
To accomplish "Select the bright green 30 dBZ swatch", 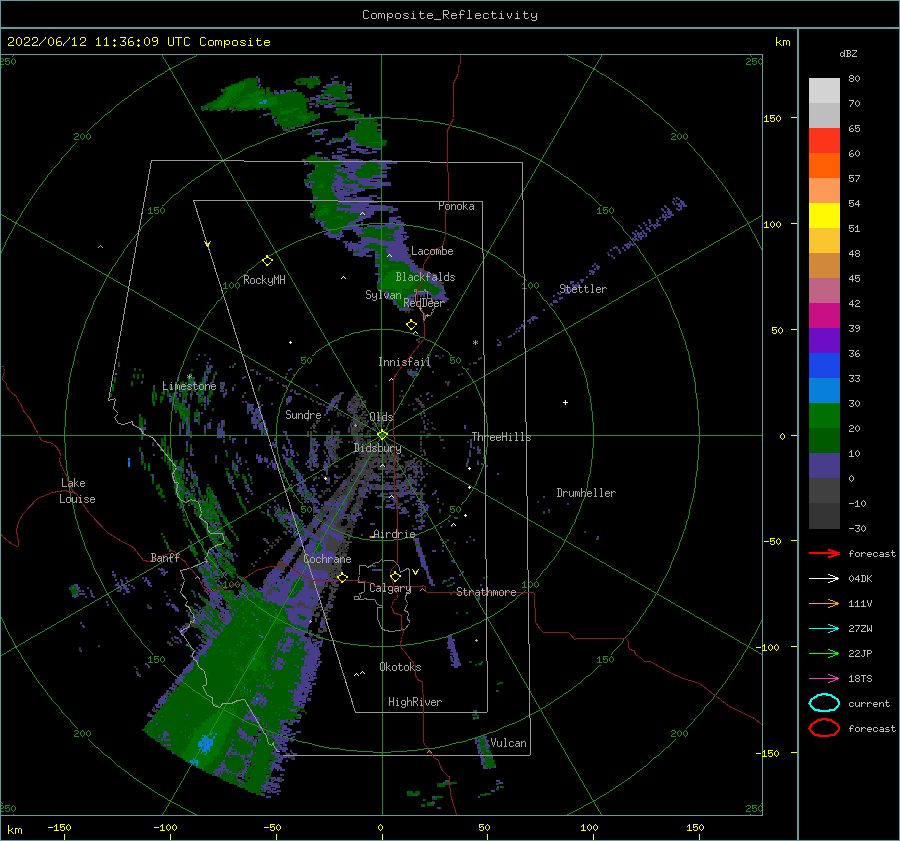I will coord(824,415).
